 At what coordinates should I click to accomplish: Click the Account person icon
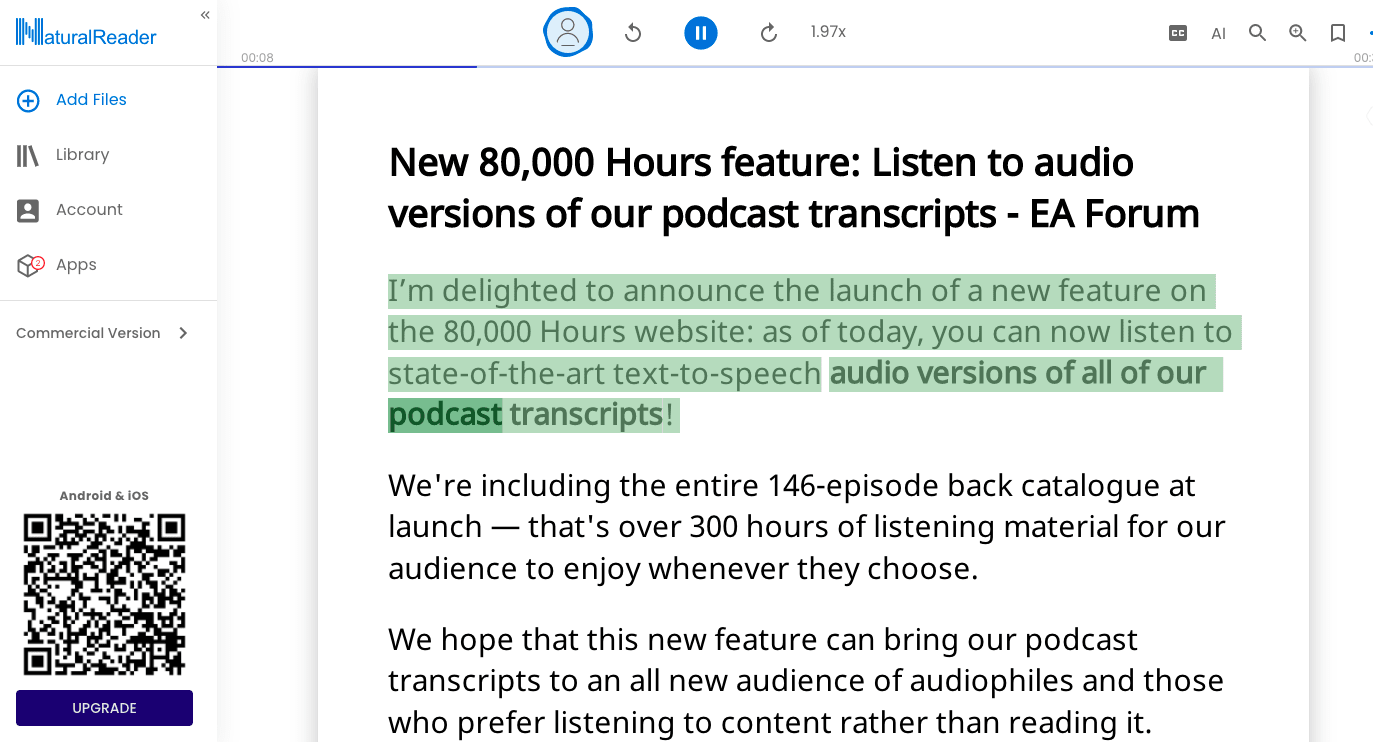(28, 210)
